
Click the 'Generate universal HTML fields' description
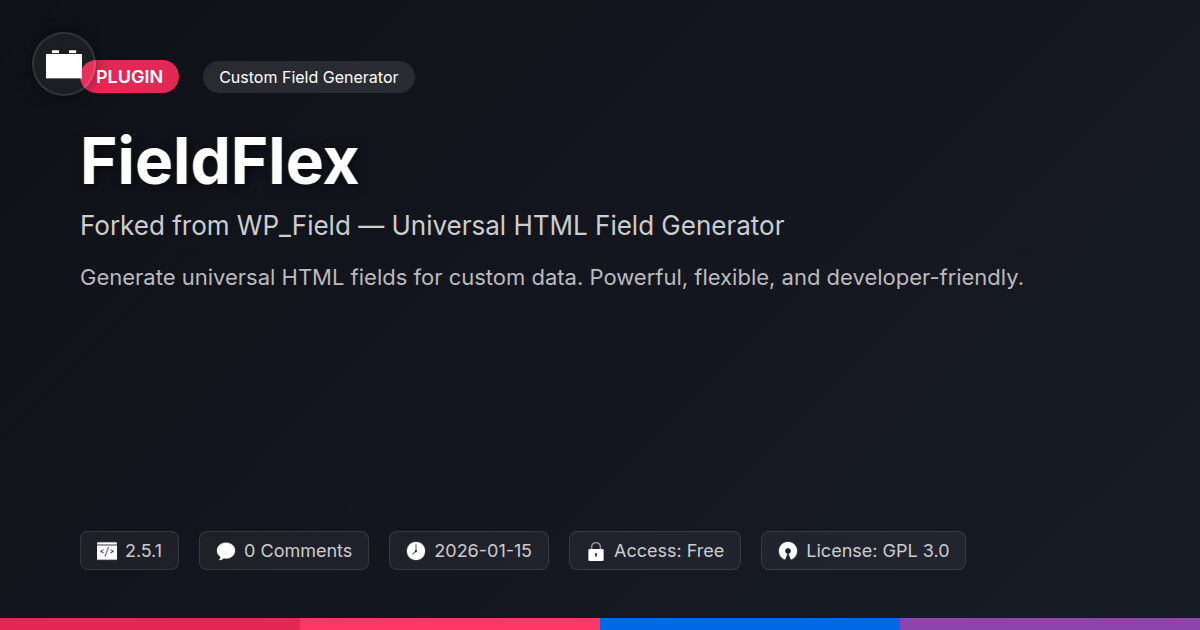(x=551, y=278)
